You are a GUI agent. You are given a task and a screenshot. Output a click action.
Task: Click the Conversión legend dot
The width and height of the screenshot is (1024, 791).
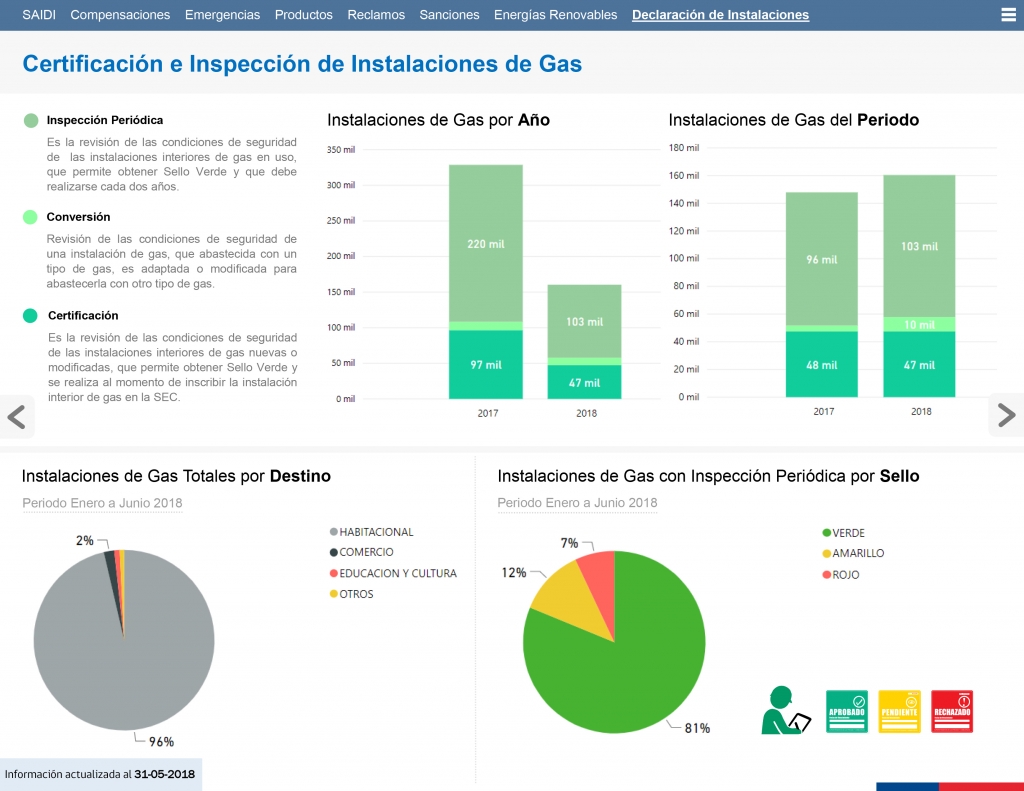[30, 217]
